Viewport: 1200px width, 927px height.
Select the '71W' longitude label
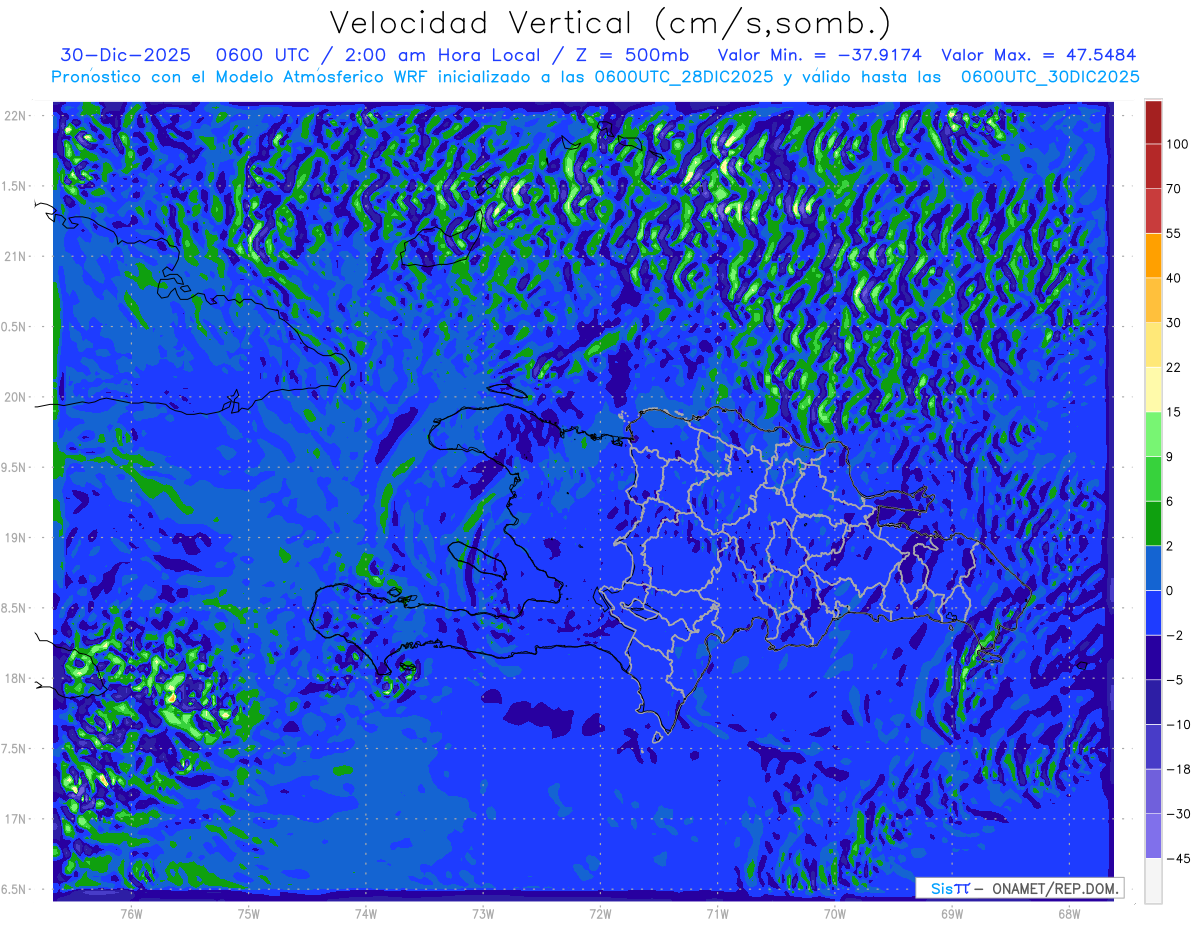717,914
